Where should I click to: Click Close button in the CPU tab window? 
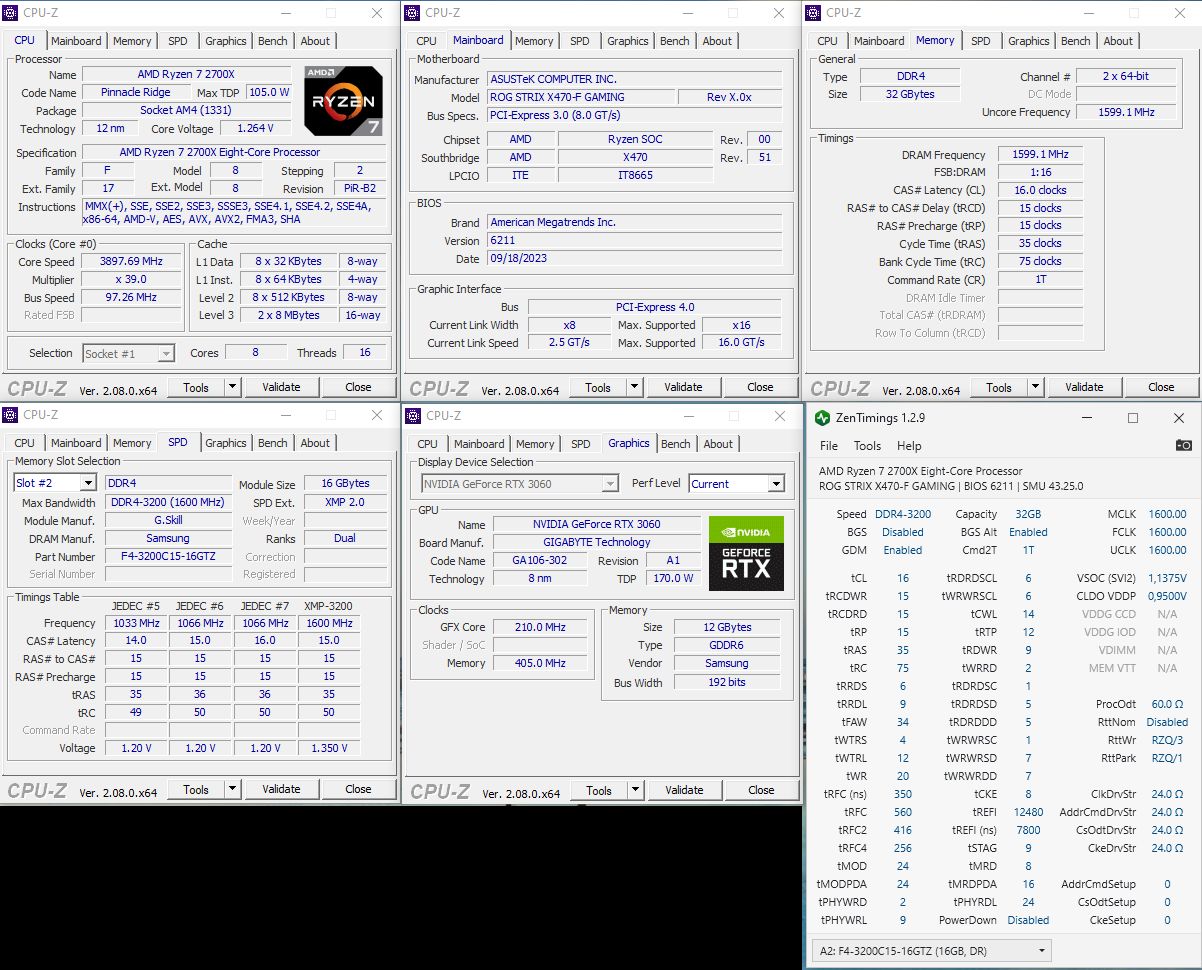coord(358,387)
